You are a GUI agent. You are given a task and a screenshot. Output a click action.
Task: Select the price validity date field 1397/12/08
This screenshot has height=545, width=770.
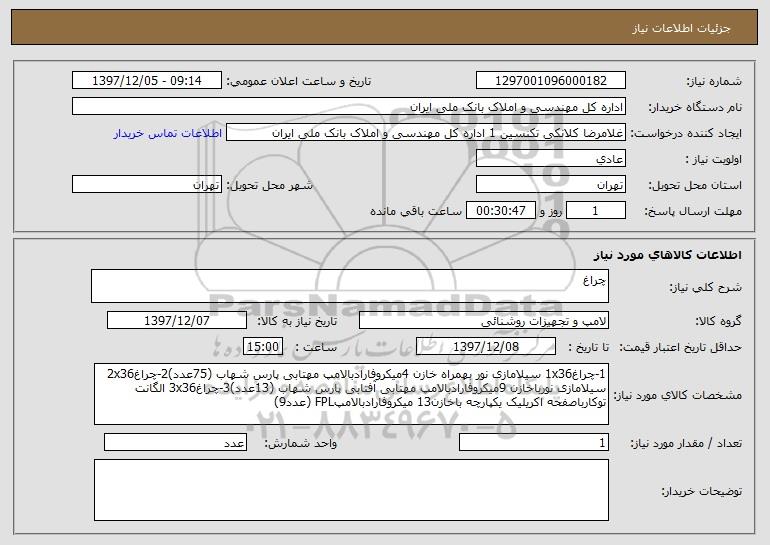(486, 347)
